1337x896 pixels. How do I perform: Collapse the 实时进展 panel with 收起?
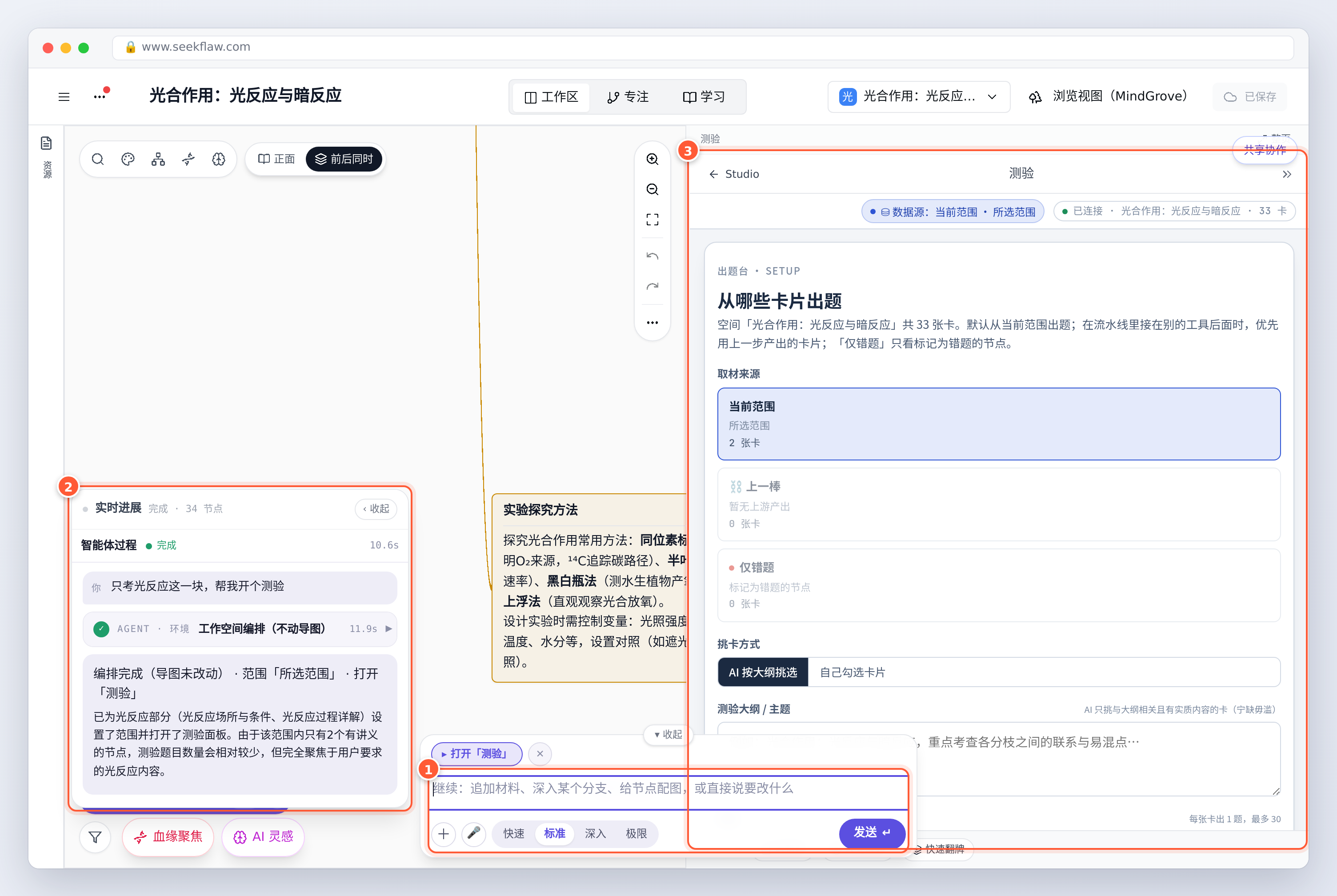pyautogui.click(x=376, y=508)
